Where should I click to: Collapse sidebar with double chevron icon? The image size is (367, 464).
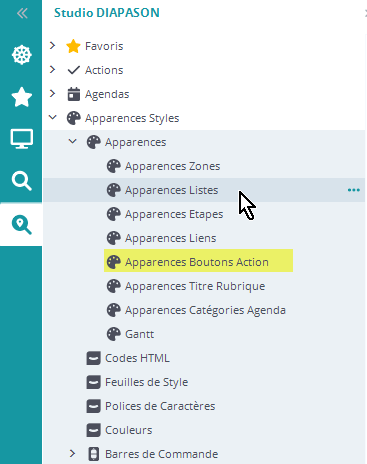[x=22, y=14]
